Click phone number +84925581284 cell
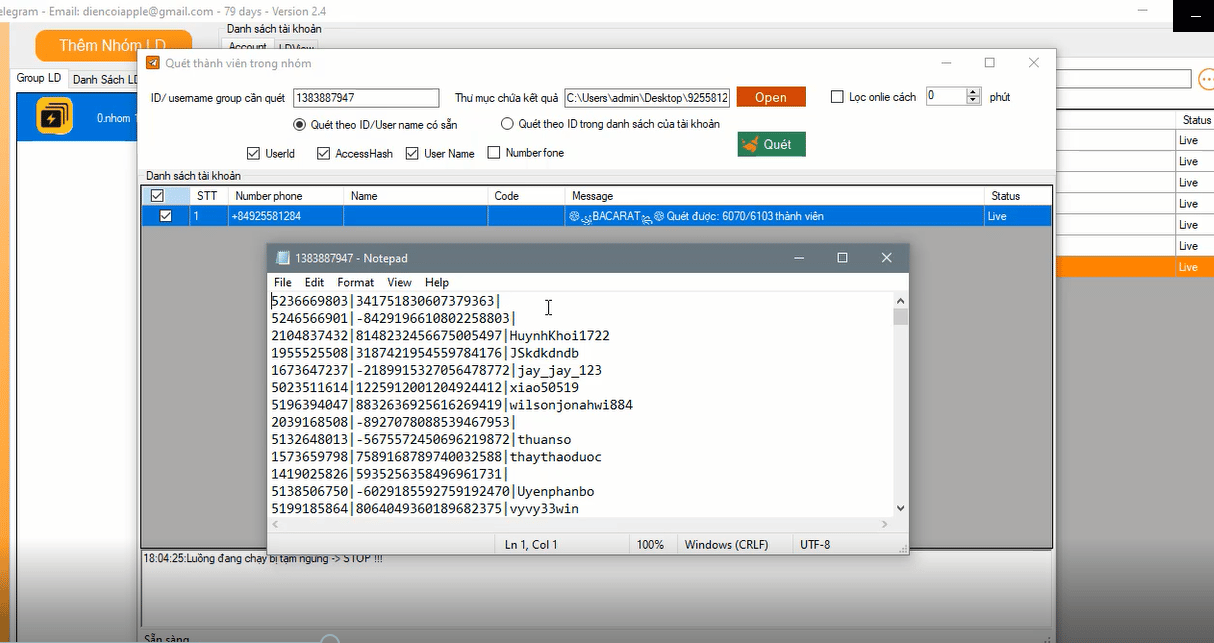Screen dimensions: 1214x643 coord(286,216)
